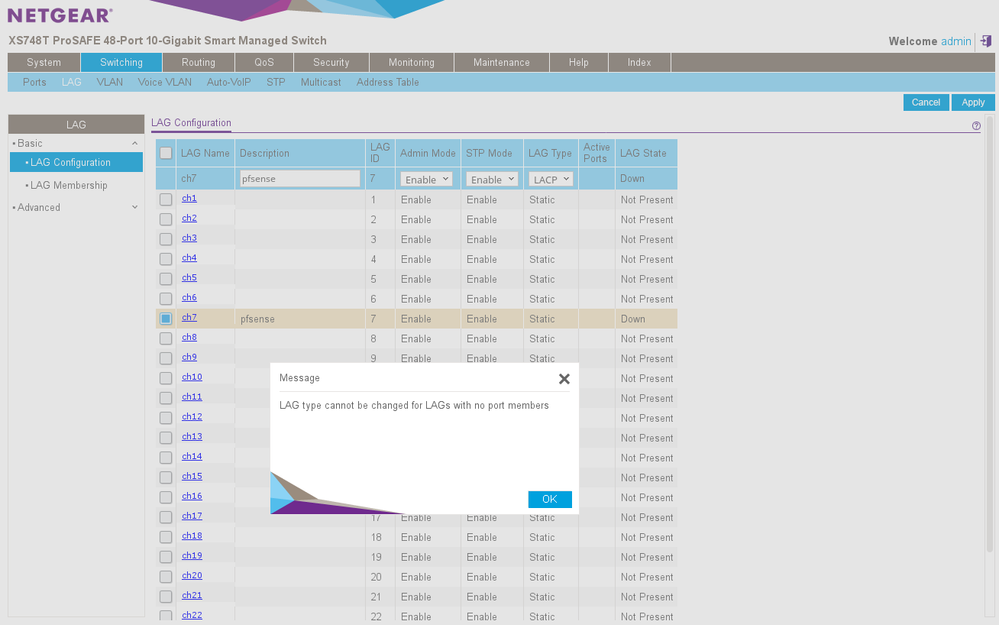Image resolution: width=999 pixels, height=625 pixels.
Task: Select LAG Configuration in sidebar
Action: click(x=76, y=162)
